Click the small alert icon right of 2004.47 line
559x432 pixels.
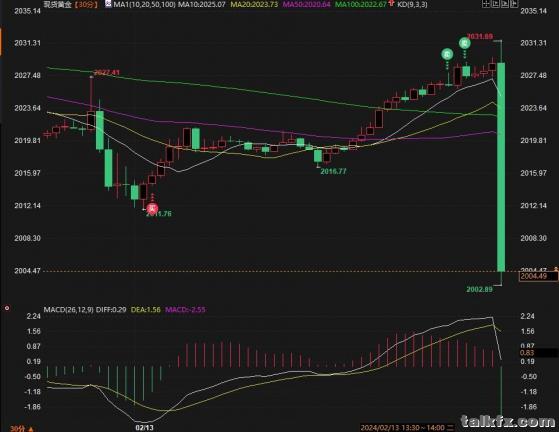tap(555, 268)
